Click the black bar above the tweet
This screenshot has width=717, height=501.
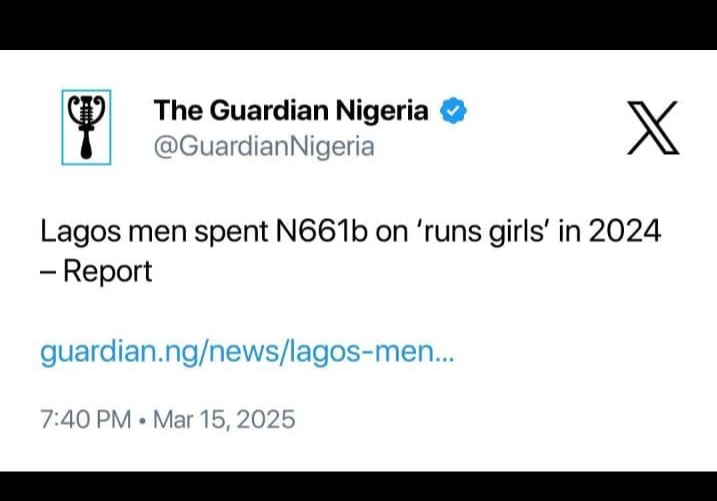coord(358,24)
